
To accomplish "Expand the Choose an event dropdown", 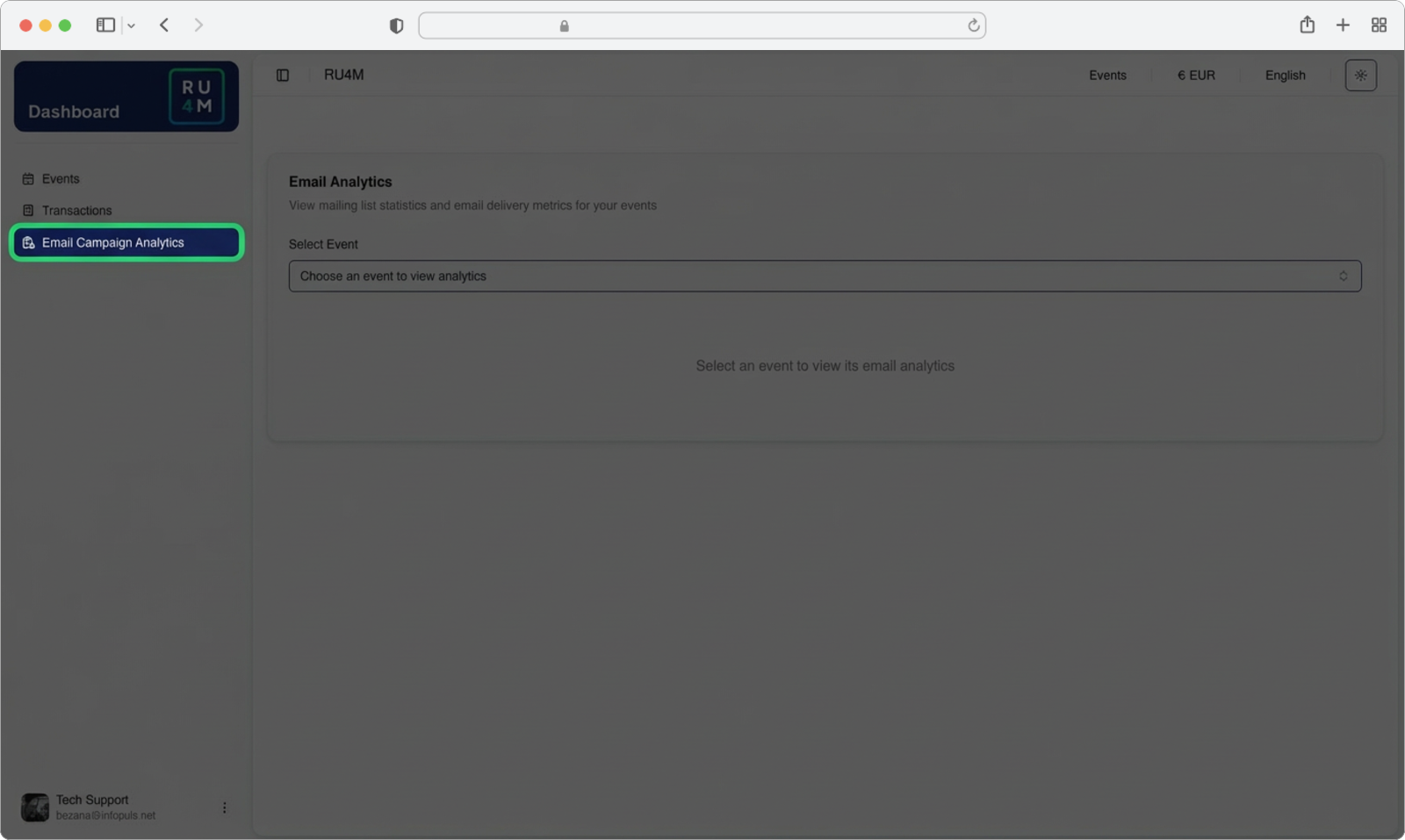I will 825,276.
